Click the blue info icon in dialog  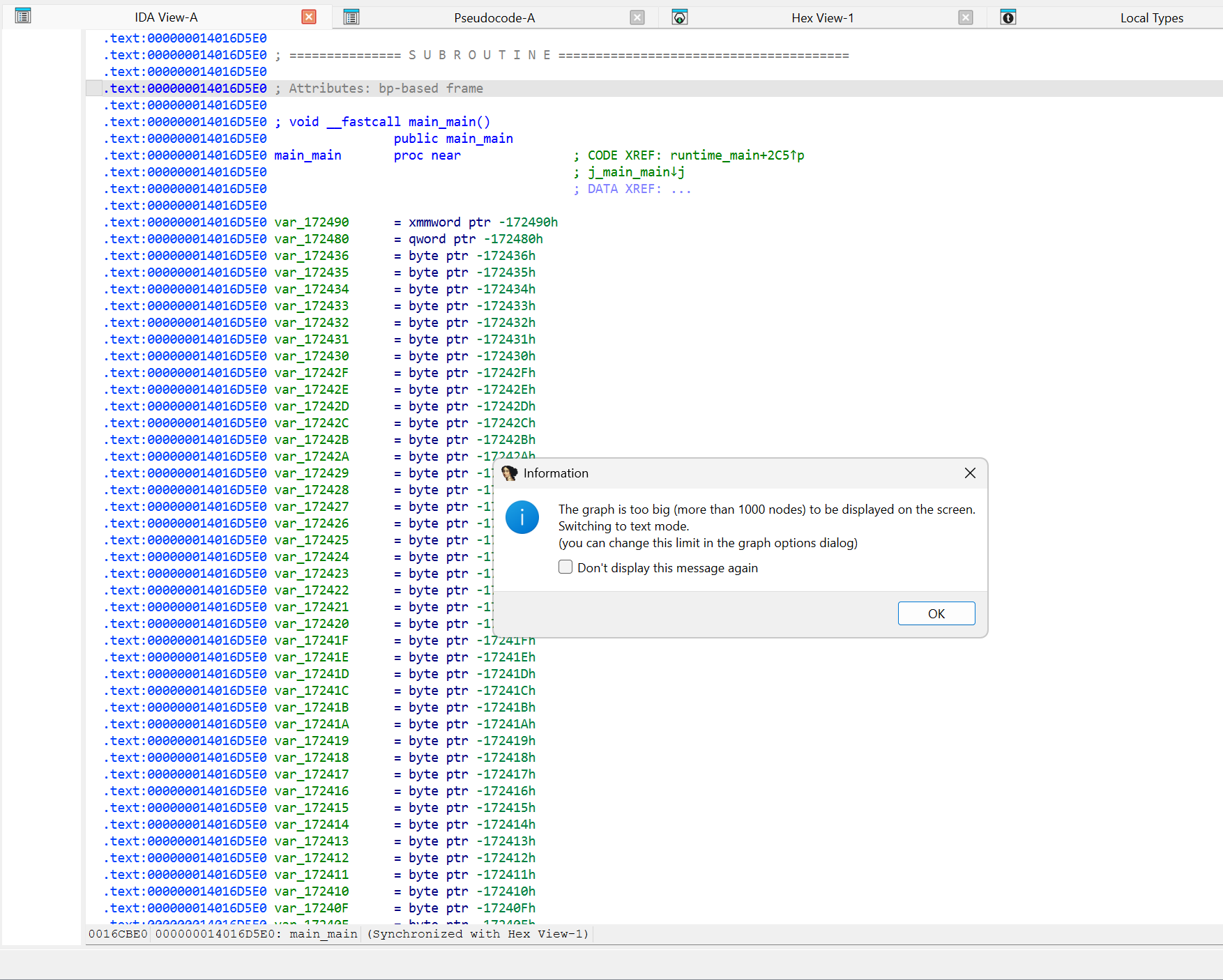pyautogui.click(x=522, y=518)
